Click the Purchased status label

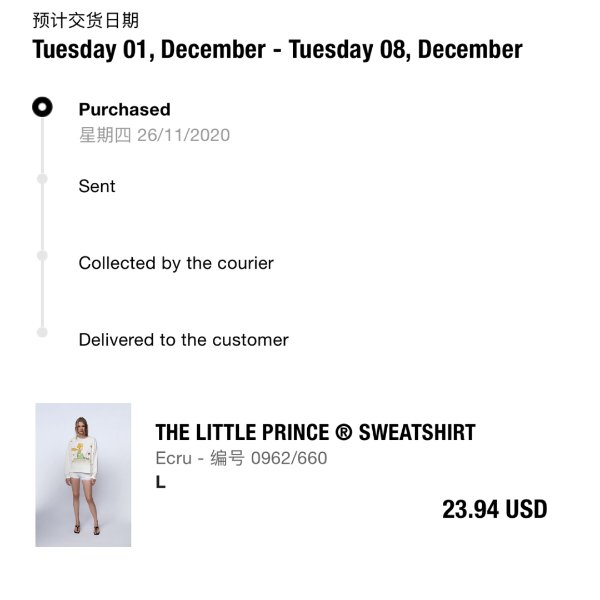[124, 109]
